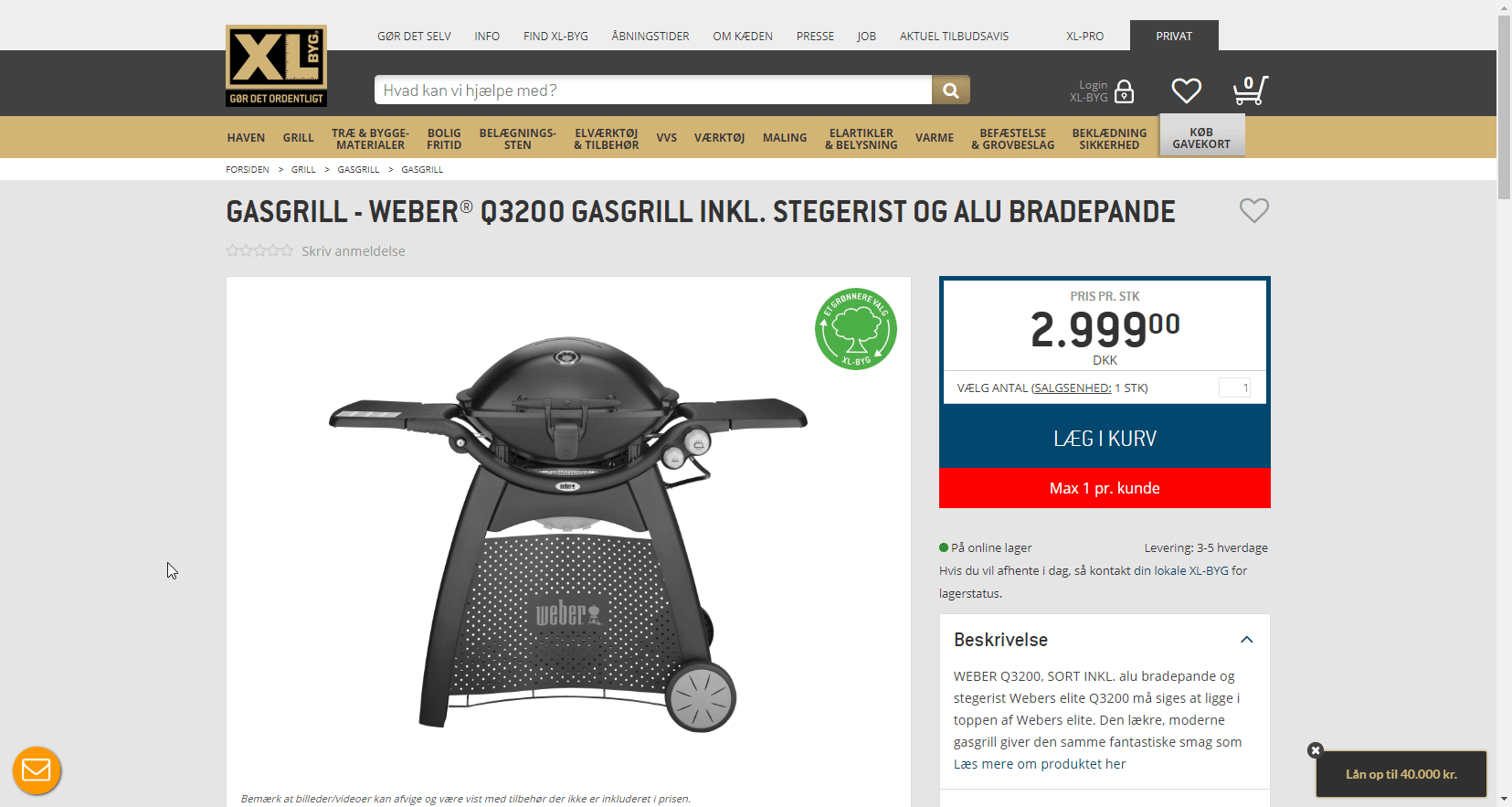1512x807 pixels.
Task: Click the XL-BYG logo
Action: click(276, 66)
